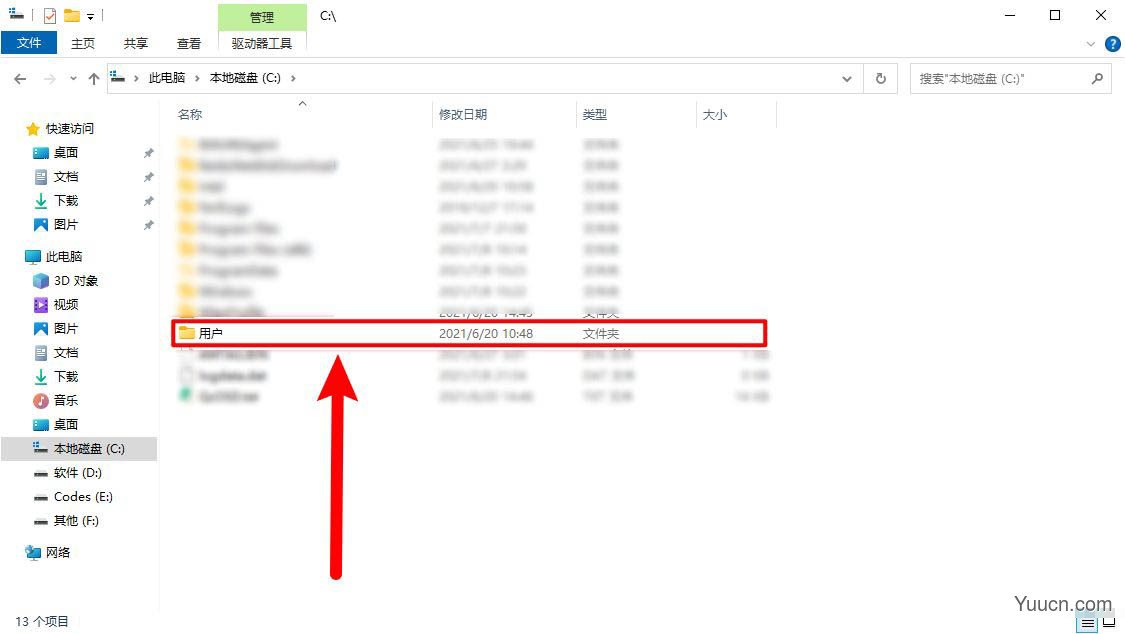The height and width of the screenshot is (634, 1125).
Task: Sort by 名称 column header
Action: (x=190, y=115)
